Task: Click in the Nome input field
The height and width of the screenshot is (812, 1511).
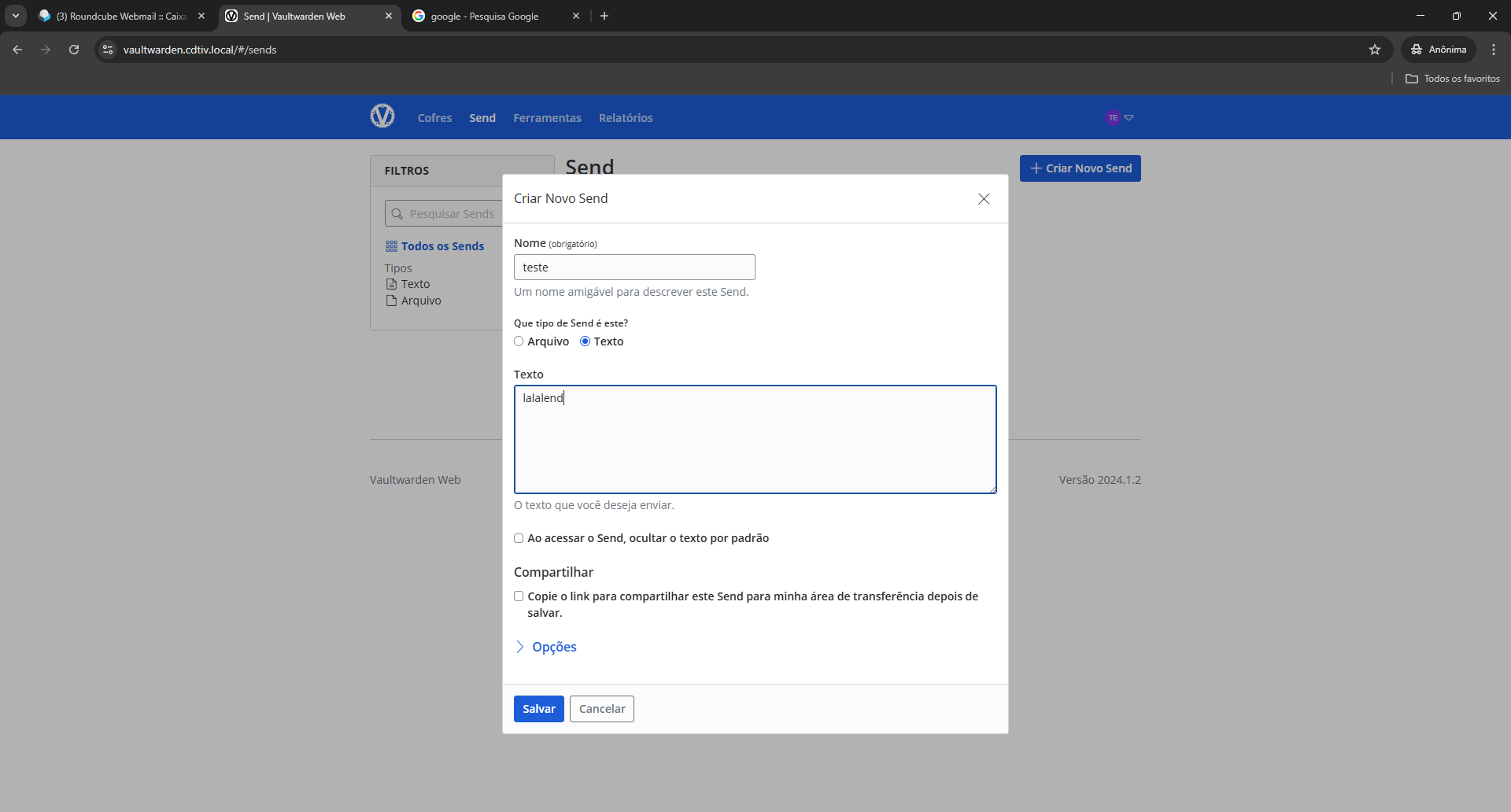Action: tap(634, 268)
